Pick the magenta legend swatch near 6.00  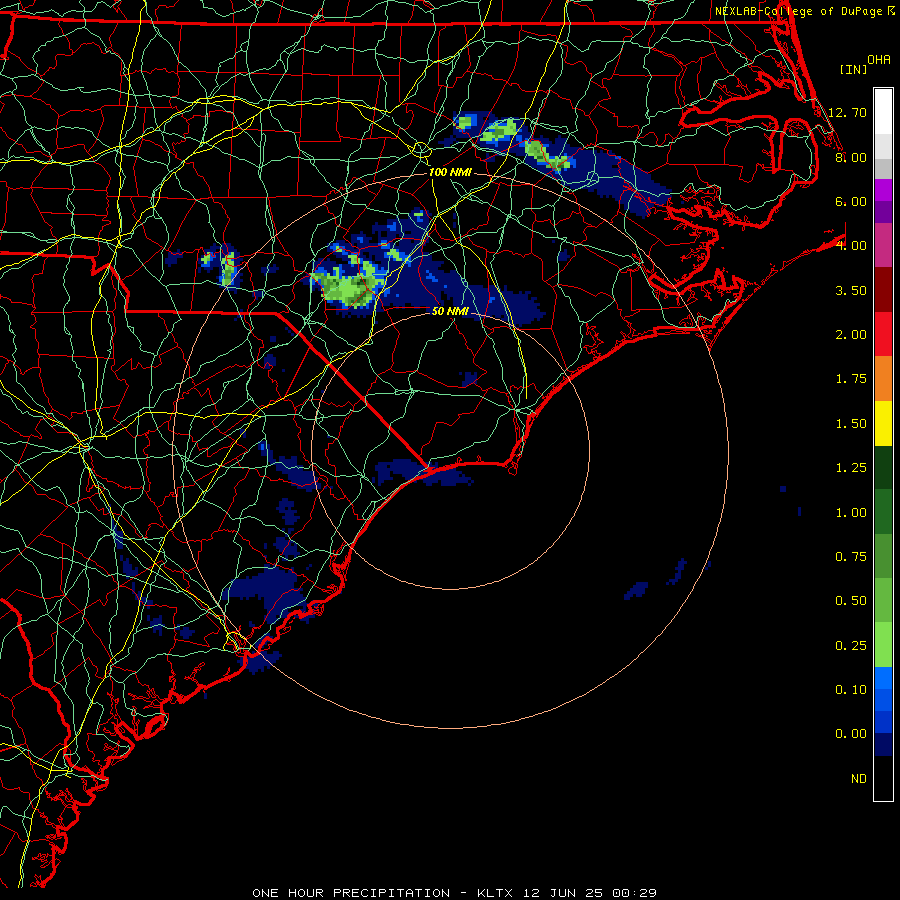click(x=883, y=190)
